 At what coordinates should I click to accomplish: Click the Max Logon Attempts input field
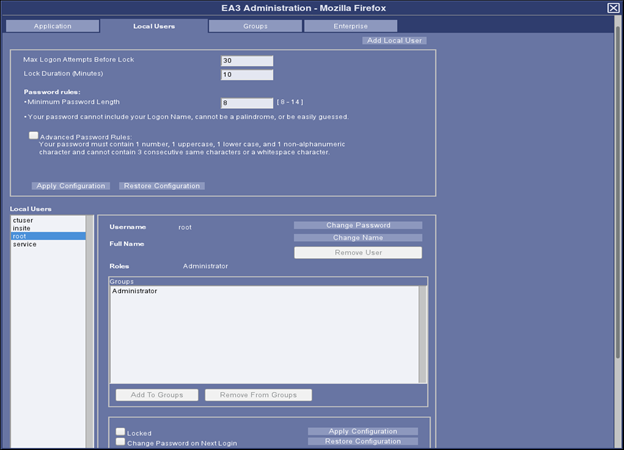point(247,61)
